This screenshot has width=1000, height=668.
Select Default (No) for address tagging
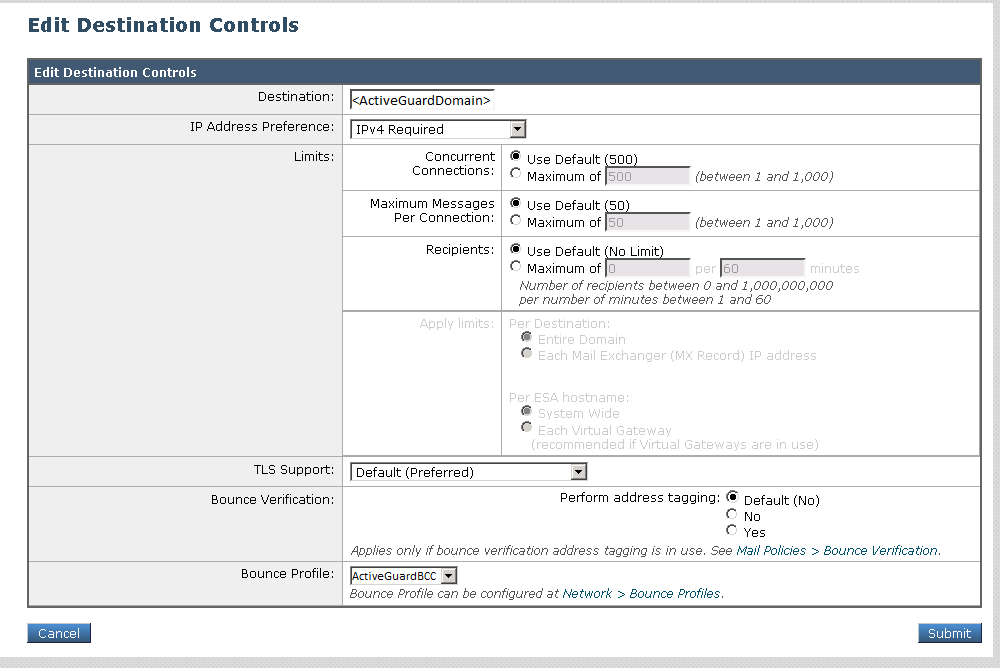732,497
